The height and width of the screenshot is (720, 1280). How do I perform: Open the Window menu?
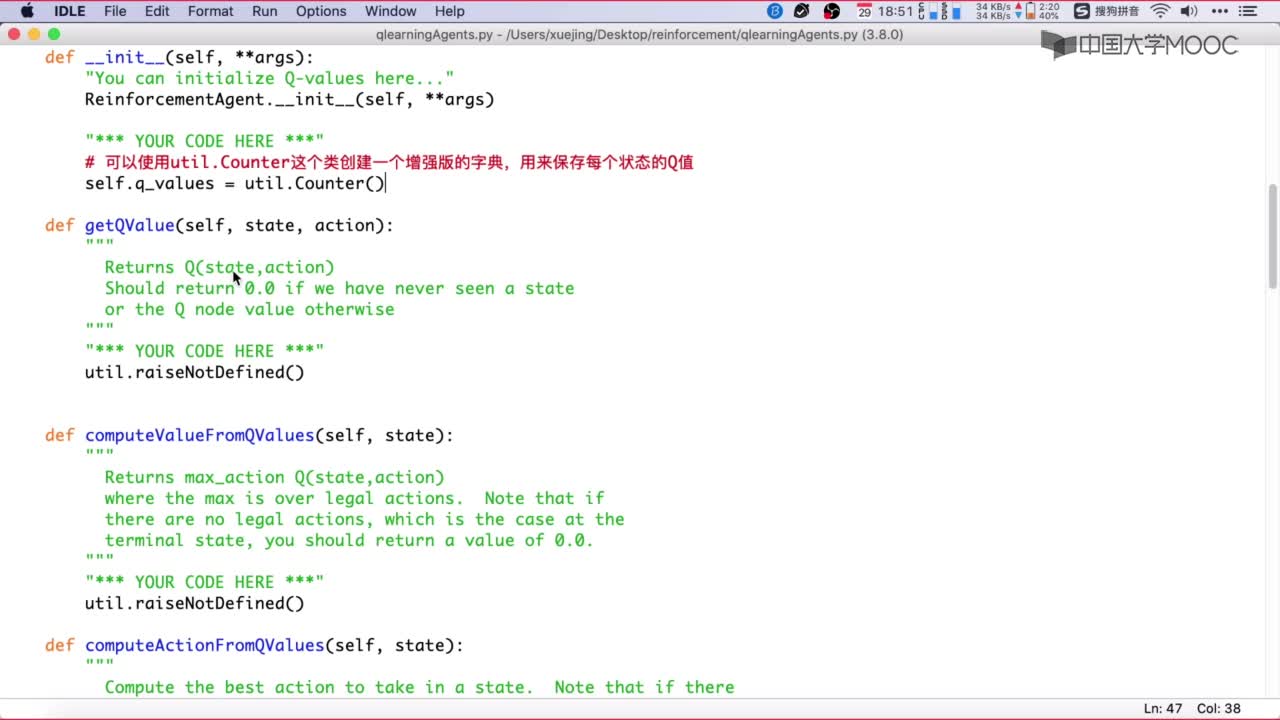pyautogui.click(x=390, y=11)
